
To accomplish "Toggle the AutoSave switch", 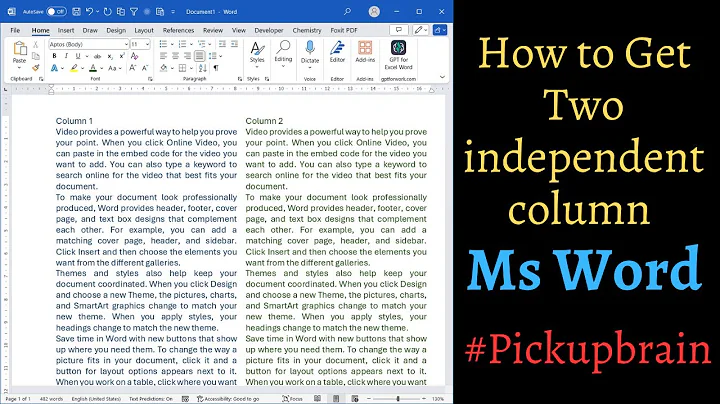I will tap(56, 11).
